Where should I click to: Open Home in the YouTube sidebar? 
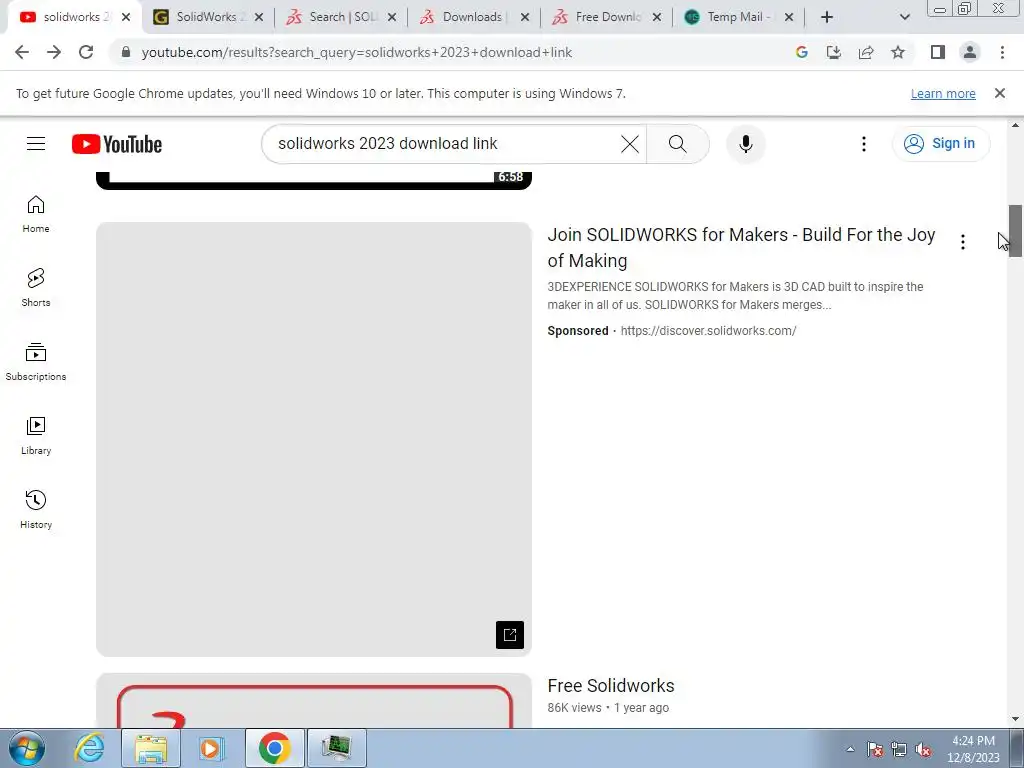[36, 214]
